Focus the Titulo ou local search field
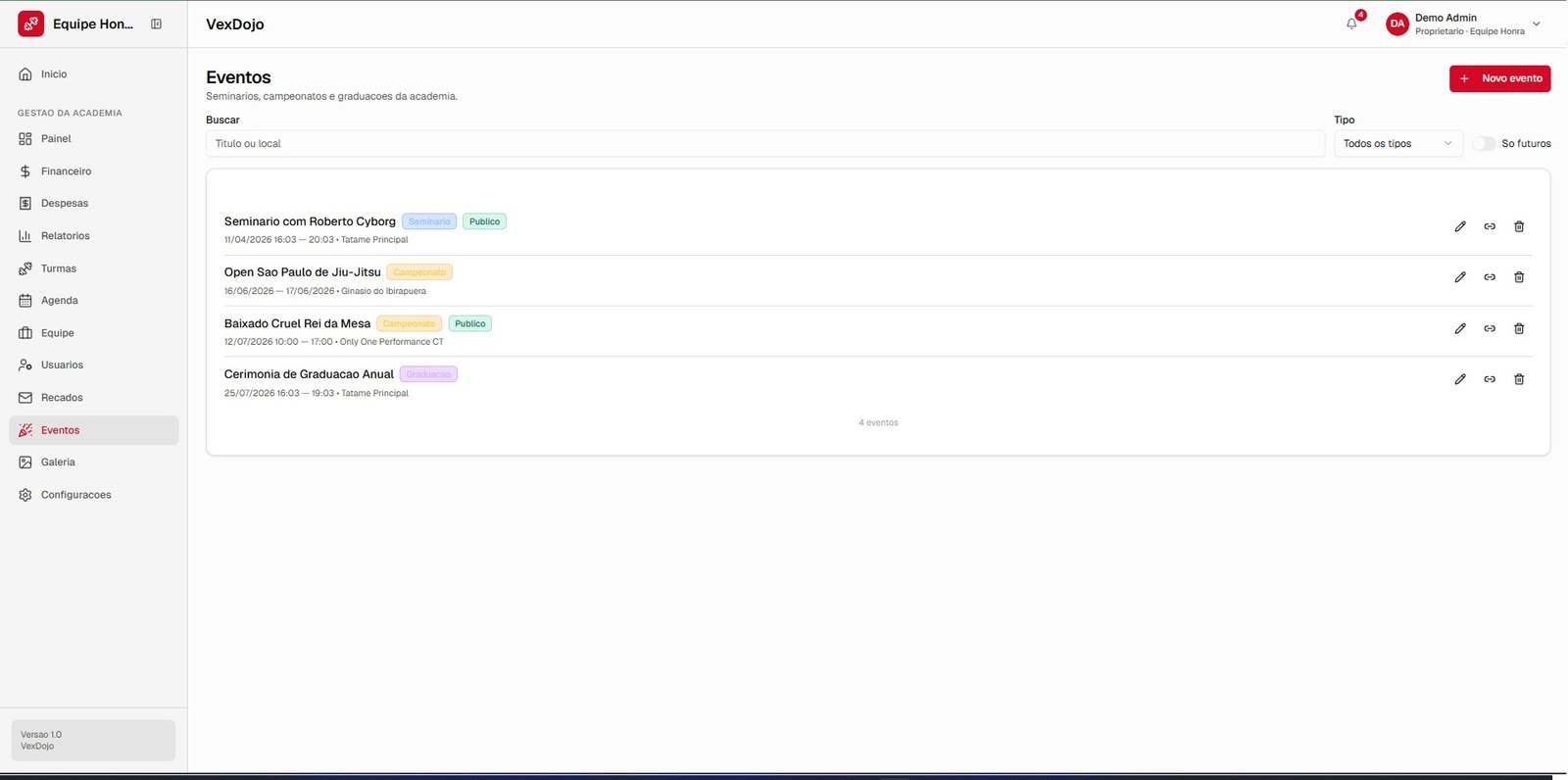 pyautogui.click(x=765, y=143)
